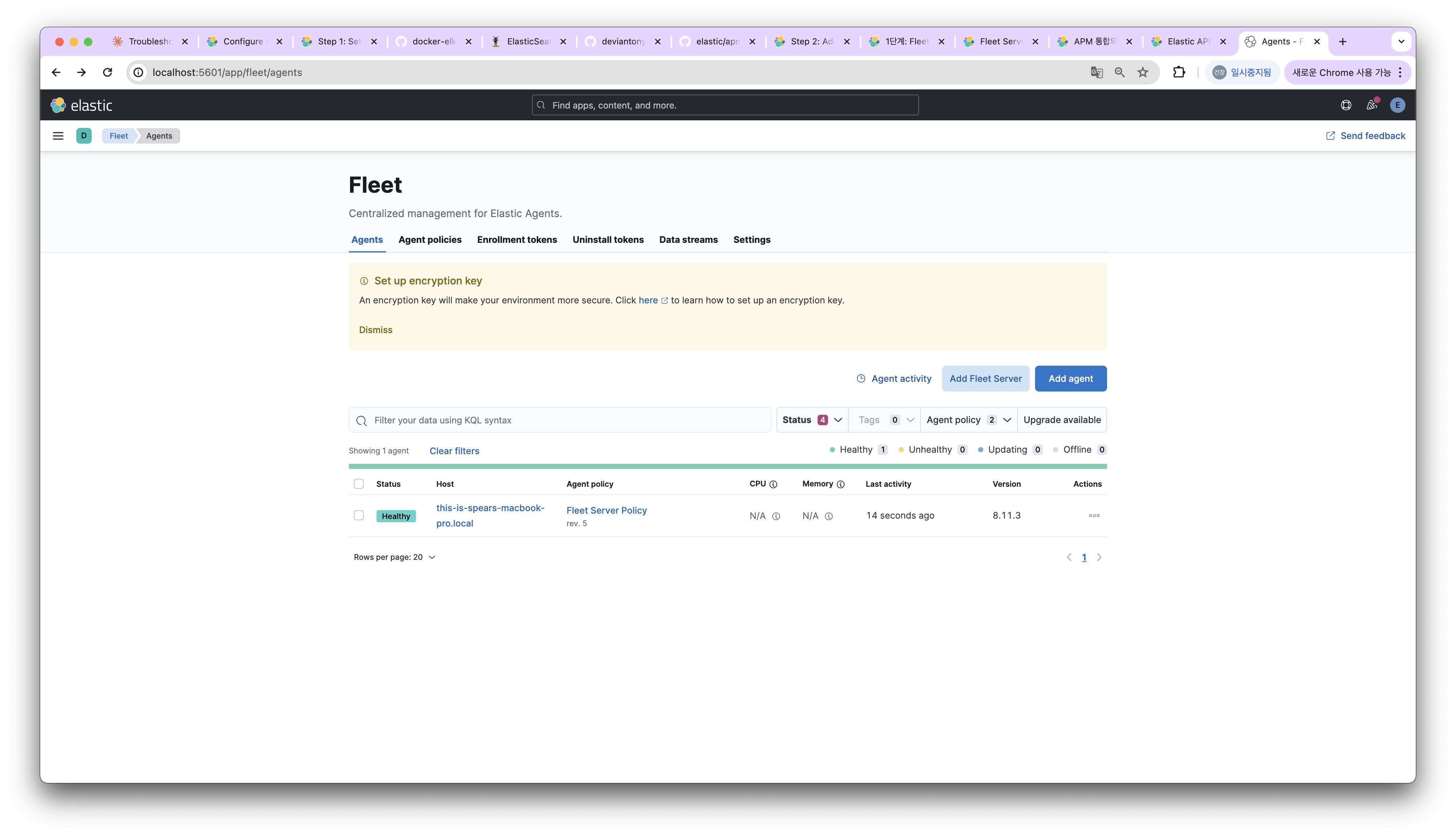Click the CPU column info icon
The height and width of the screenshot is (836, 1456).
(x=773, y=484)
